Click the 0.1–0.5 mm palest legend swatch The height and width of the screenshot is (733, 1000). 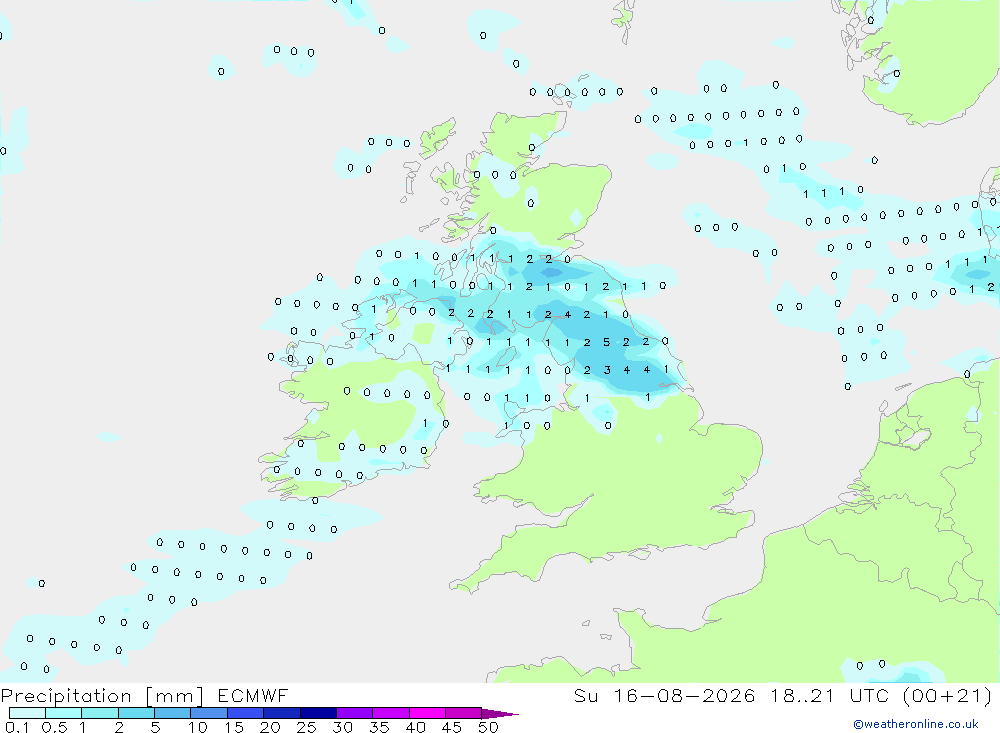click(x=27, y=713)
